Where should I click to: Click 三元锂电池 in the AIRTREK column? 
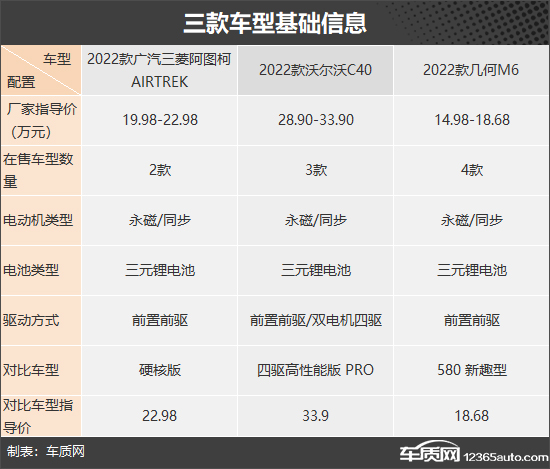[x=160, y=270]
